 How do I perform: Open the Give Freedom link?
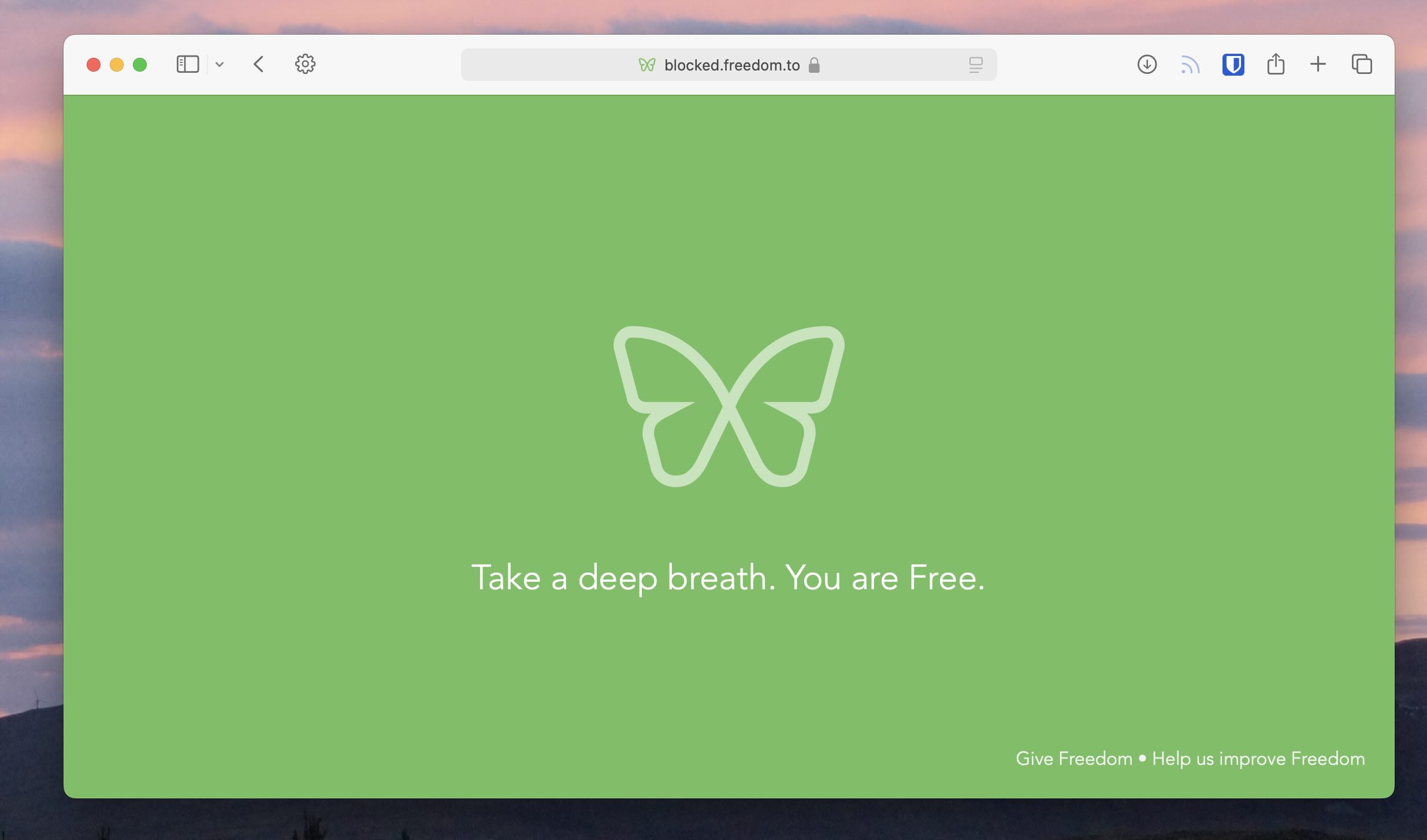pos(1073,759)
